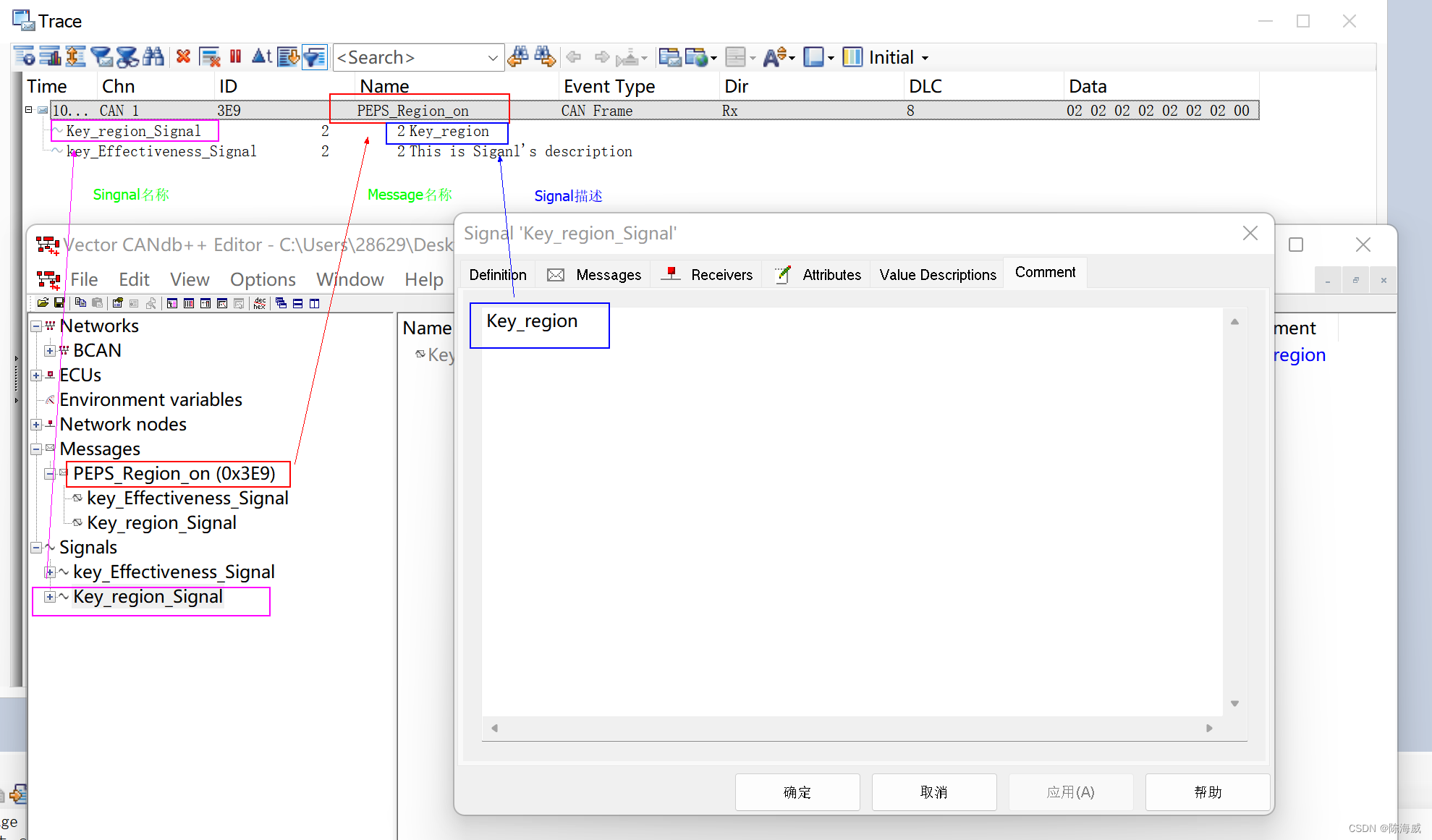Click the binoculars find icon in Trace toolbar
The height and width of the screenshot is (840, 1432).
153,56
